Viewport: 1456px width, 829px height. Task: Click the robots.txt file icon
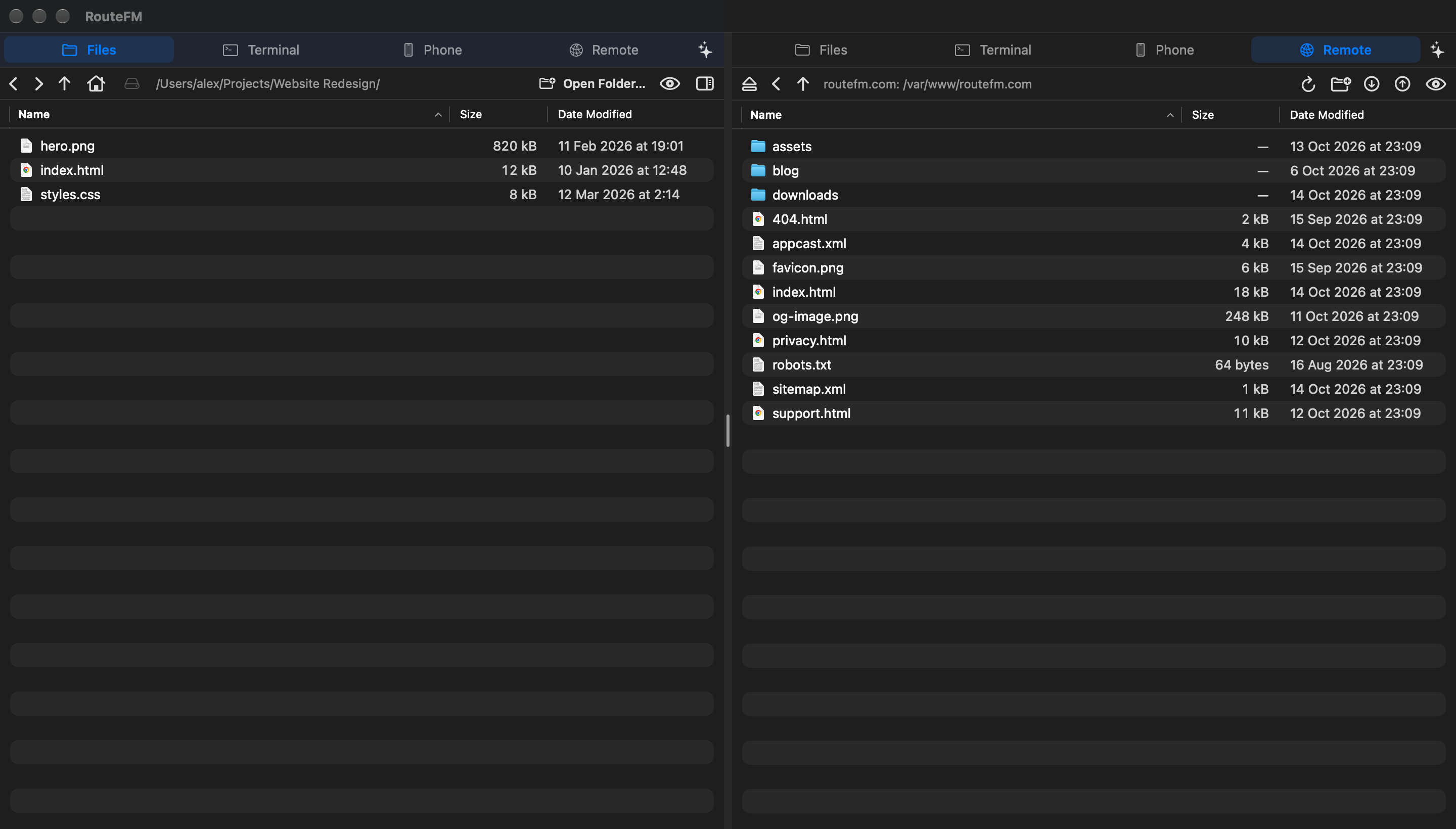[758, 365]
